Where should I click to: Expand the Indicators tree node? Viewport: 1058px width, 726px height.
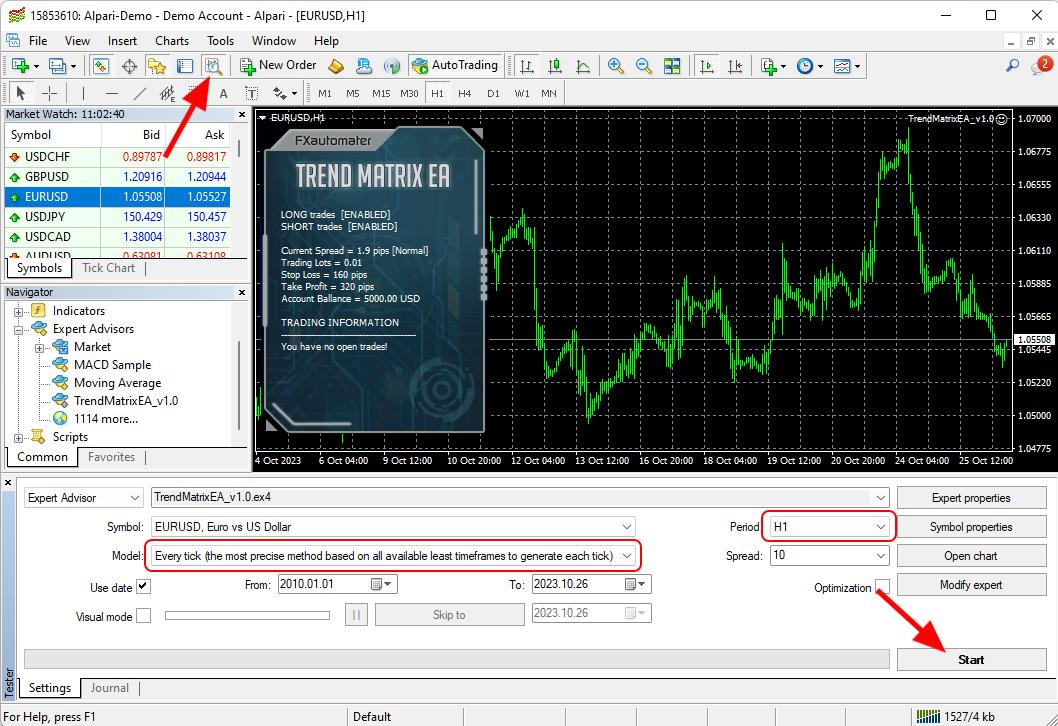tap(19, 311)
